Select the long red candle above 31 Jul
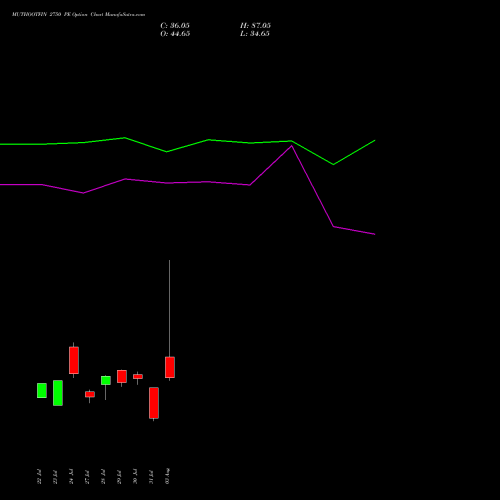 [x=154, y=403]
